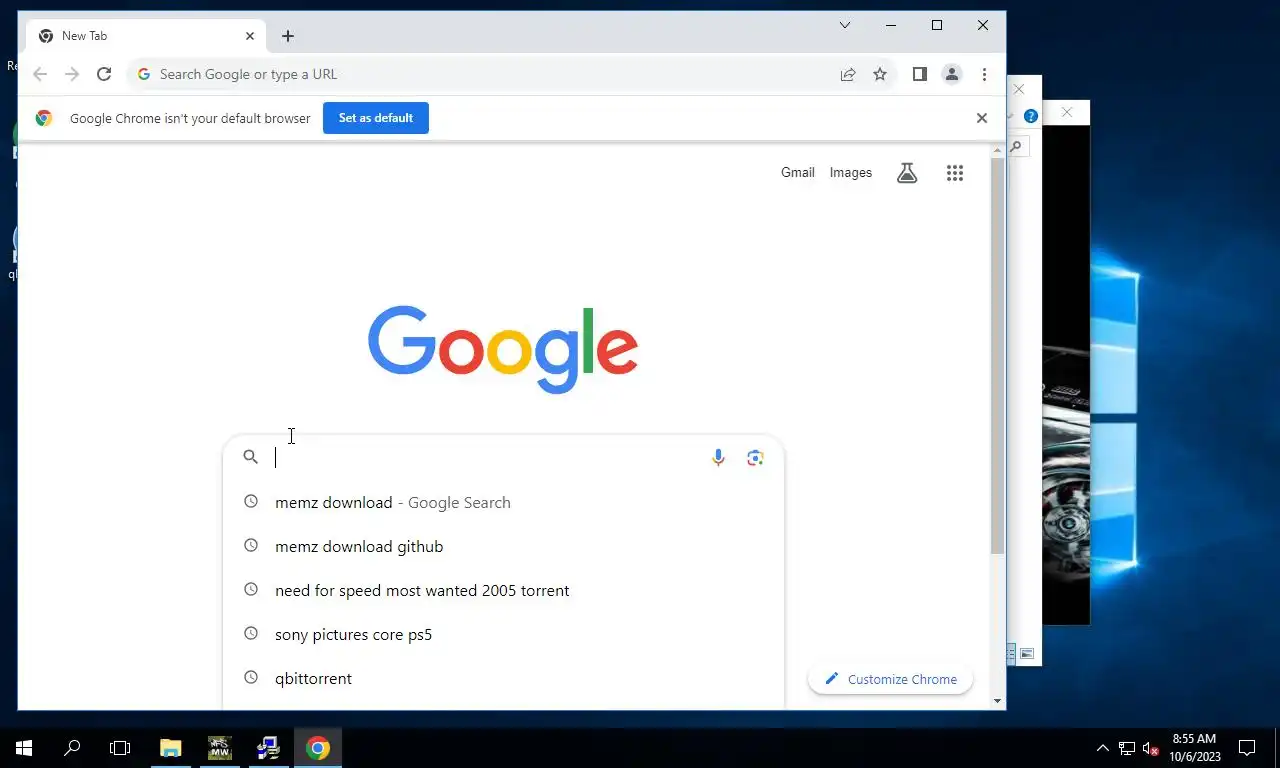Click help icon in background Explorer window
The image size is (1280, 768).
click(x=1031, y=116)
